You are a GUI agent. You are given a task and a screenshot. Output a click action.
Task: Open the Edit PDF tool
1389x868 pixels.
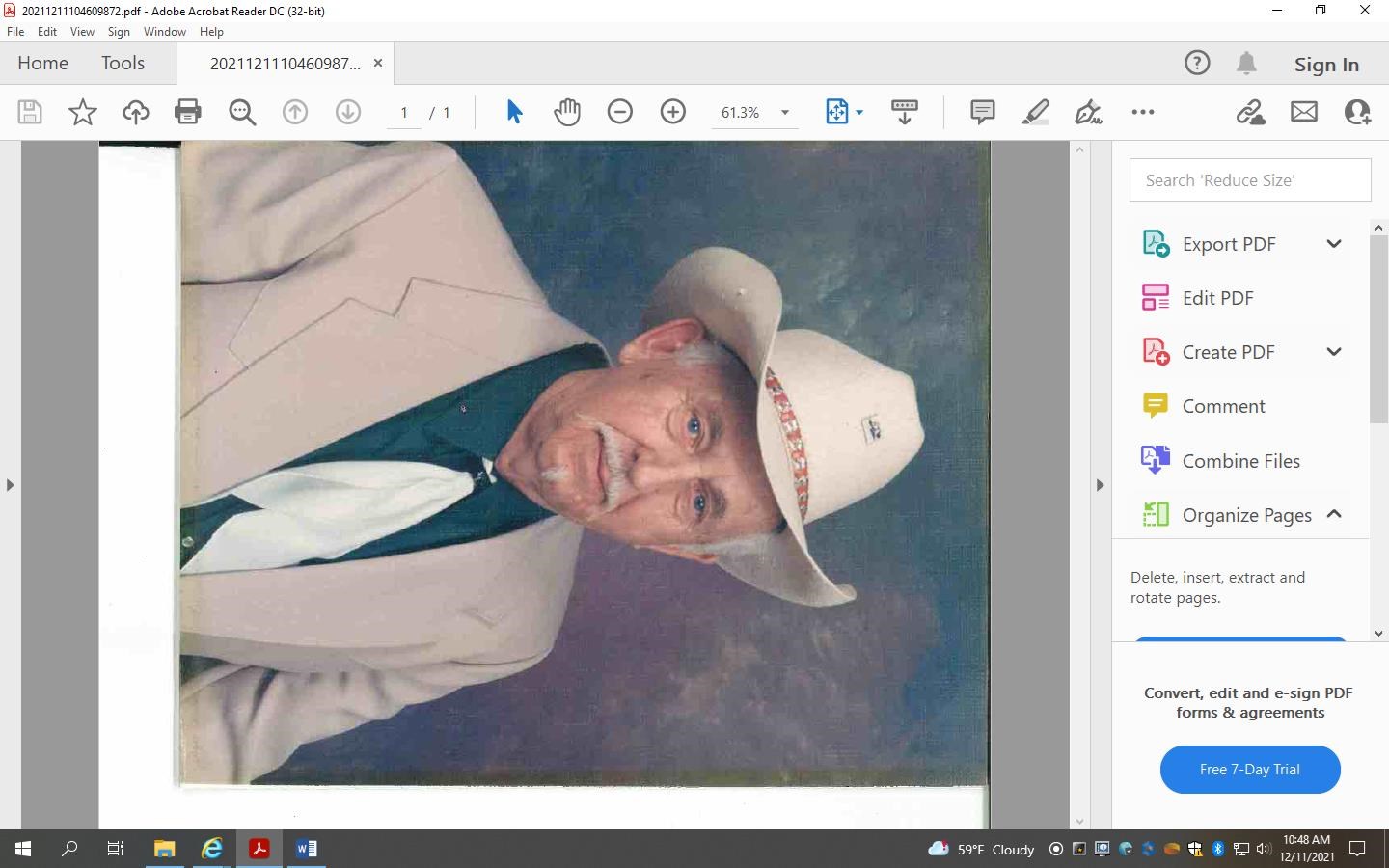(1218, 297)
